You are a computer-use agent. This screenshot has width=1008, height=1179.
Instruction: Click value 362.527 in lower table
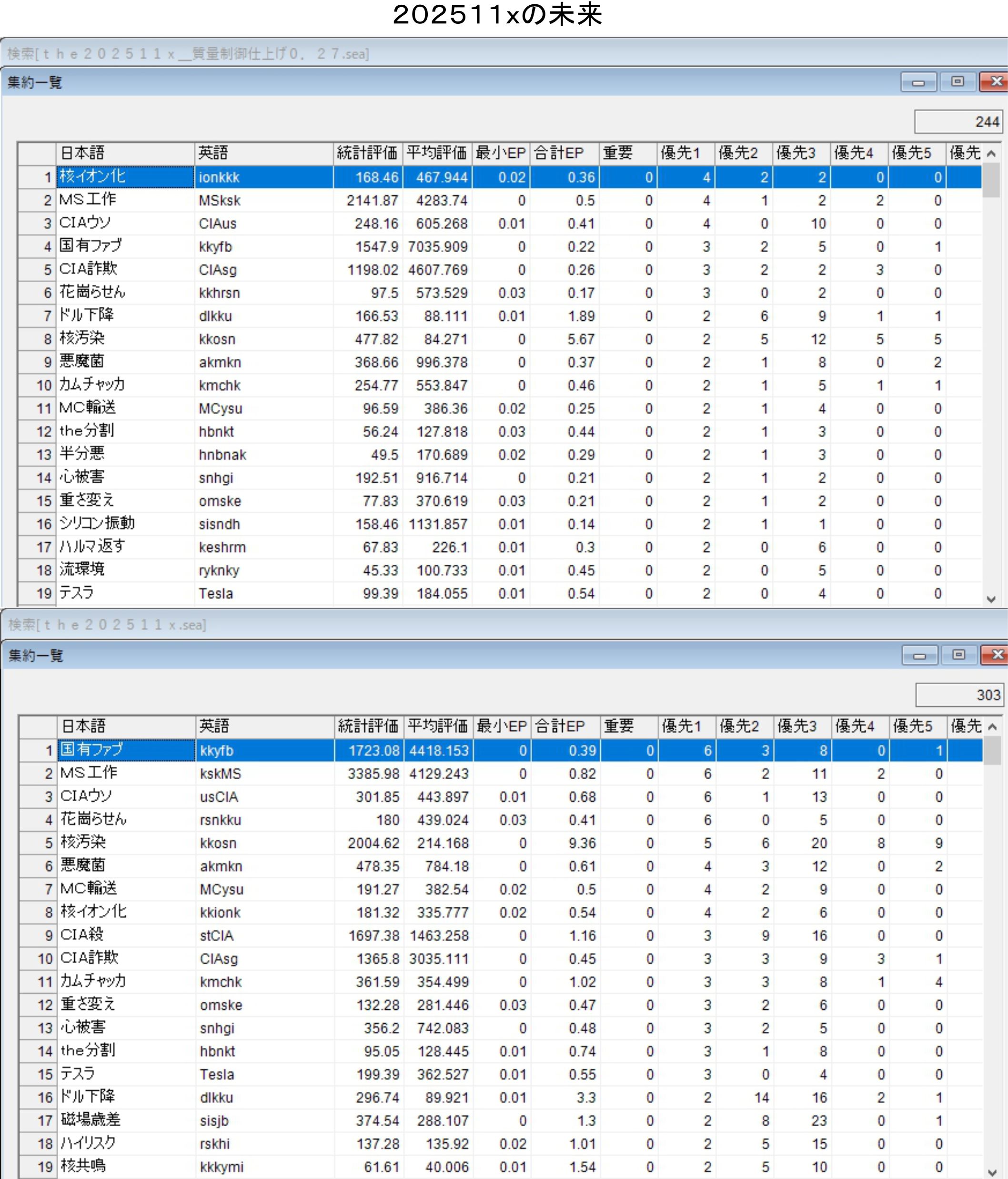439,1074
